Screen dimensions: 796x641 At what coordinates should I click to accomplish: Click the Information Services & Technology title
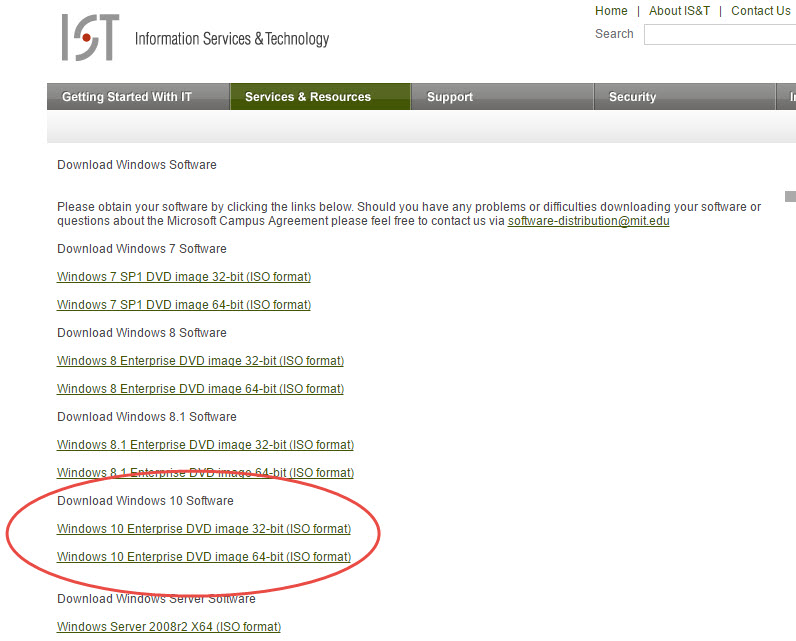[232, 39]
